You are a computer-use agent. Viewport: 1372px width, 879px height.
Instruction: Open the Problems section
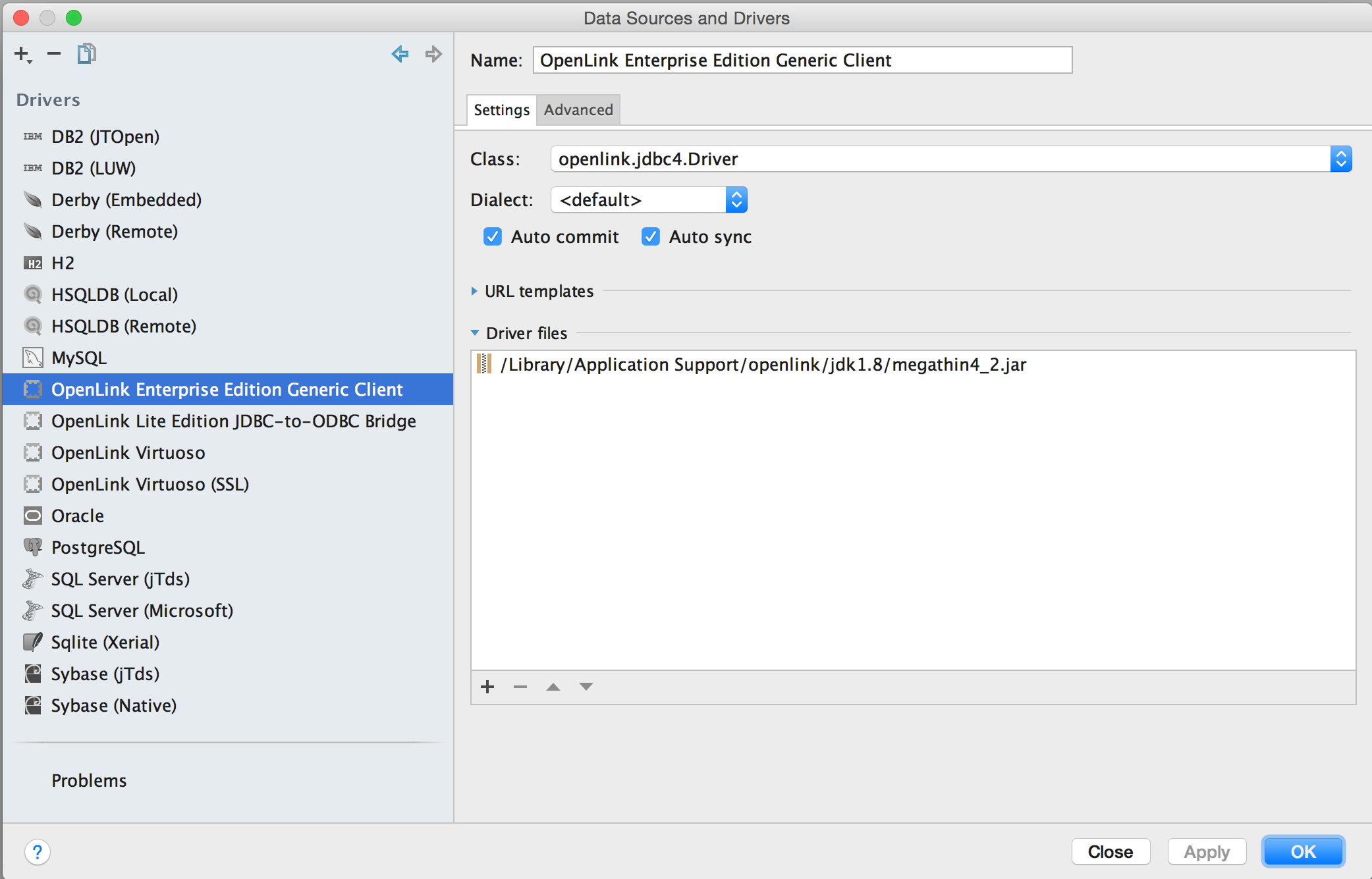89,780
